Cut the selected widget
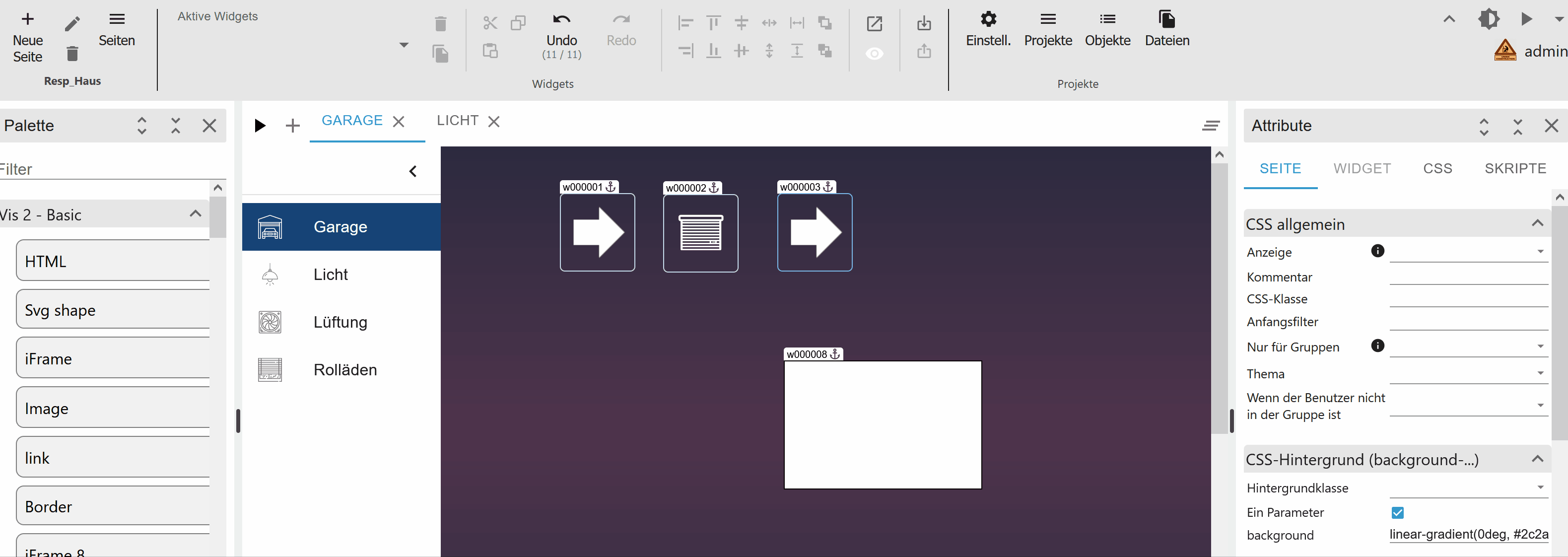The image size is (1568, 557). pos(490,23)
